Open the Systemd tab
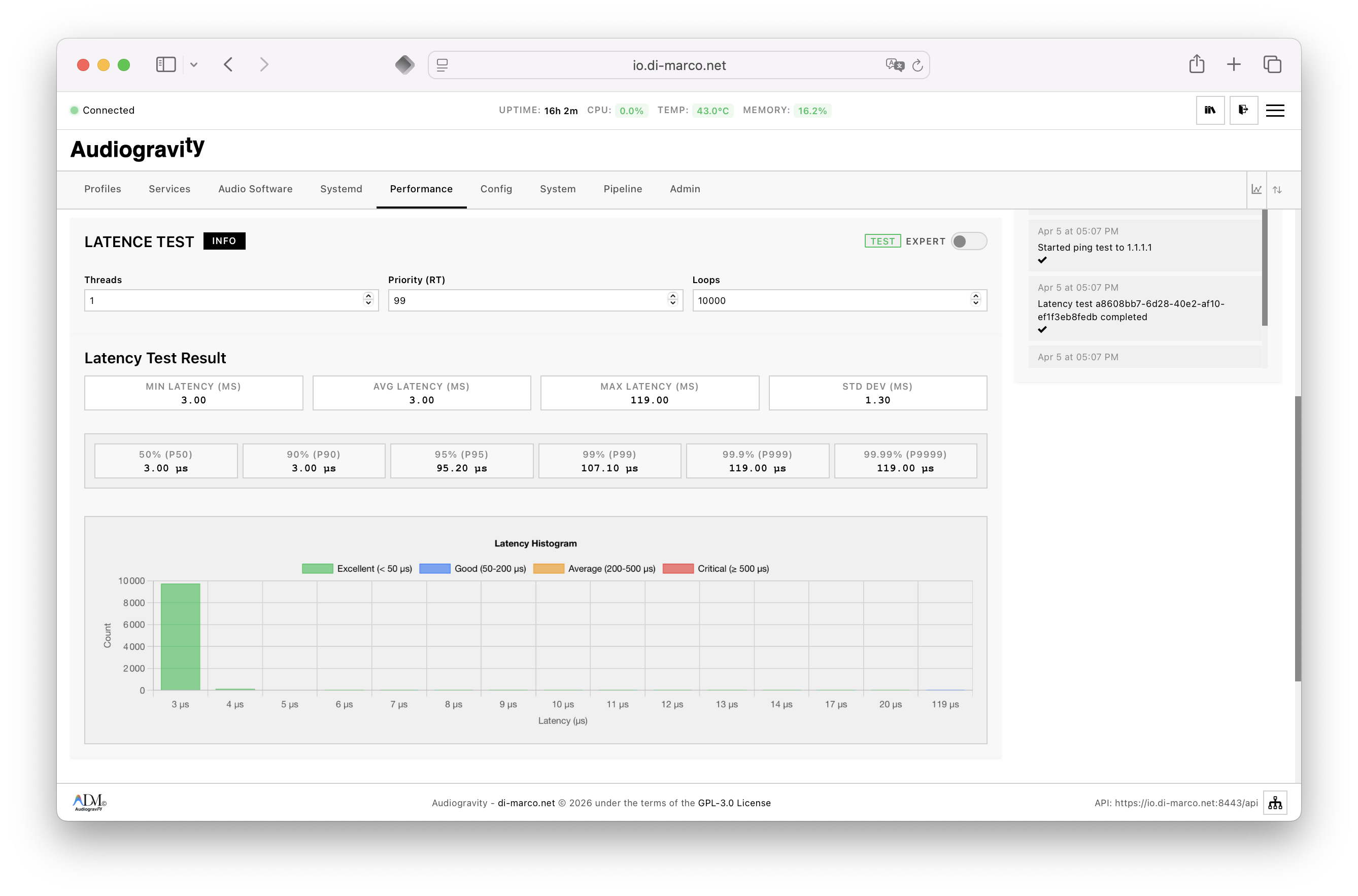The height and width of the screenshot is (896, 1358). (341, 189)
